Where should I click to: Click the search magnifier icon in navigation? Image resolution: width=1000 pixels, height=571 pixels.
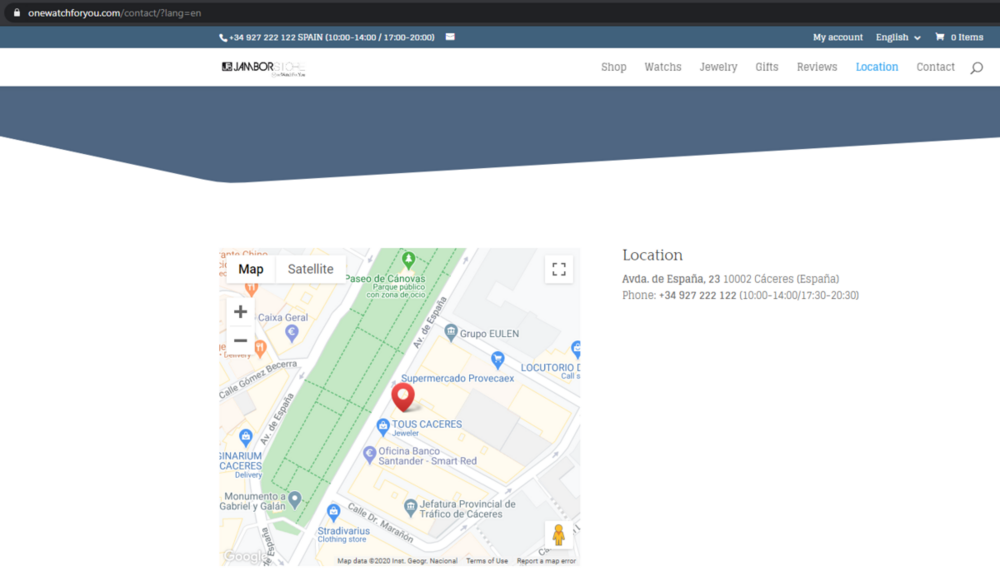tap(976, 68)
